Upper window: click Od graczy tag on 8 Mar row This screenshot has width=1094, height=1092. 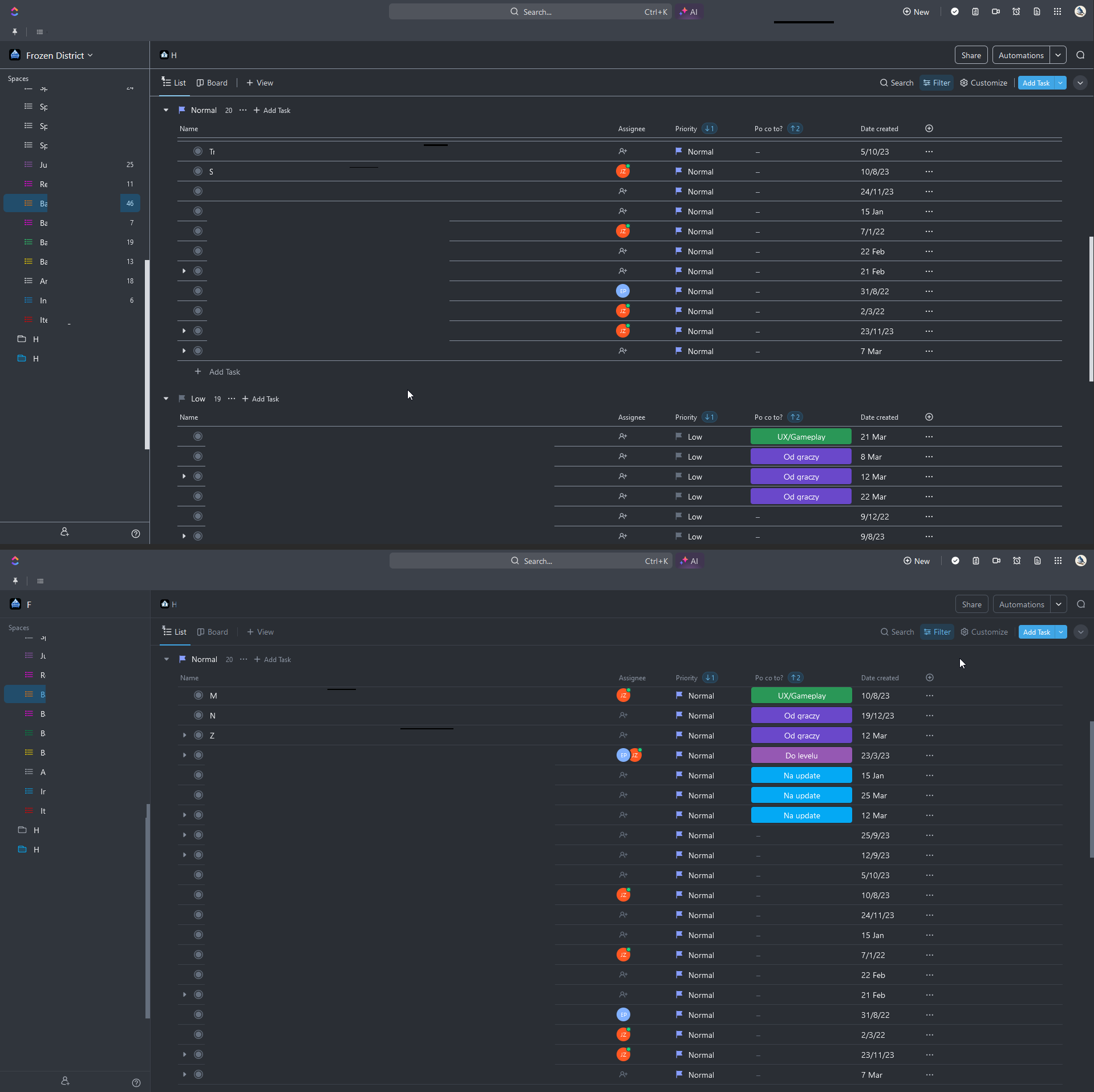click(x=801, y=457)
